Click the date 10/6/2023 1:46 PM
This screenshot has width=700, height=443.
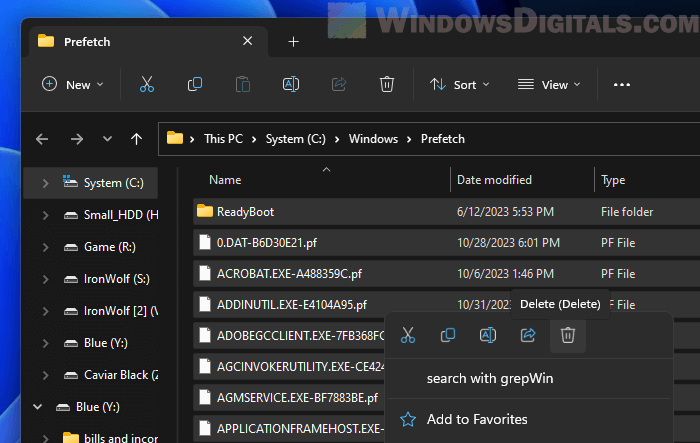point(505,273)
